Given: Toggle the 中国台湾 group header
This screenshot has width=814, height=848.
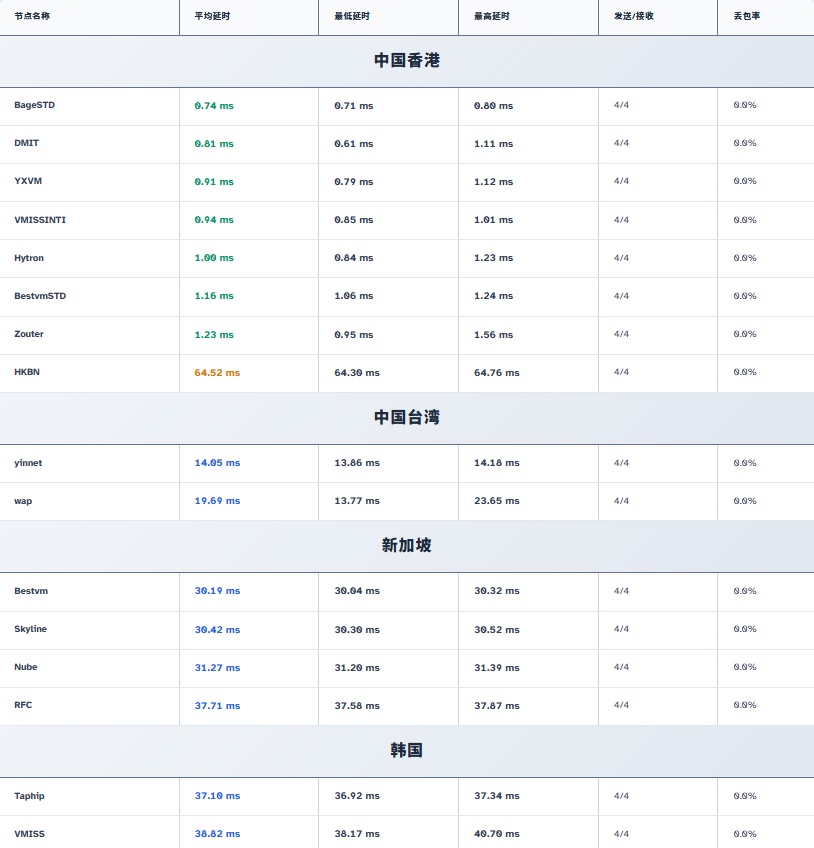Looking at the screenshot, I should tap(407, 418).
